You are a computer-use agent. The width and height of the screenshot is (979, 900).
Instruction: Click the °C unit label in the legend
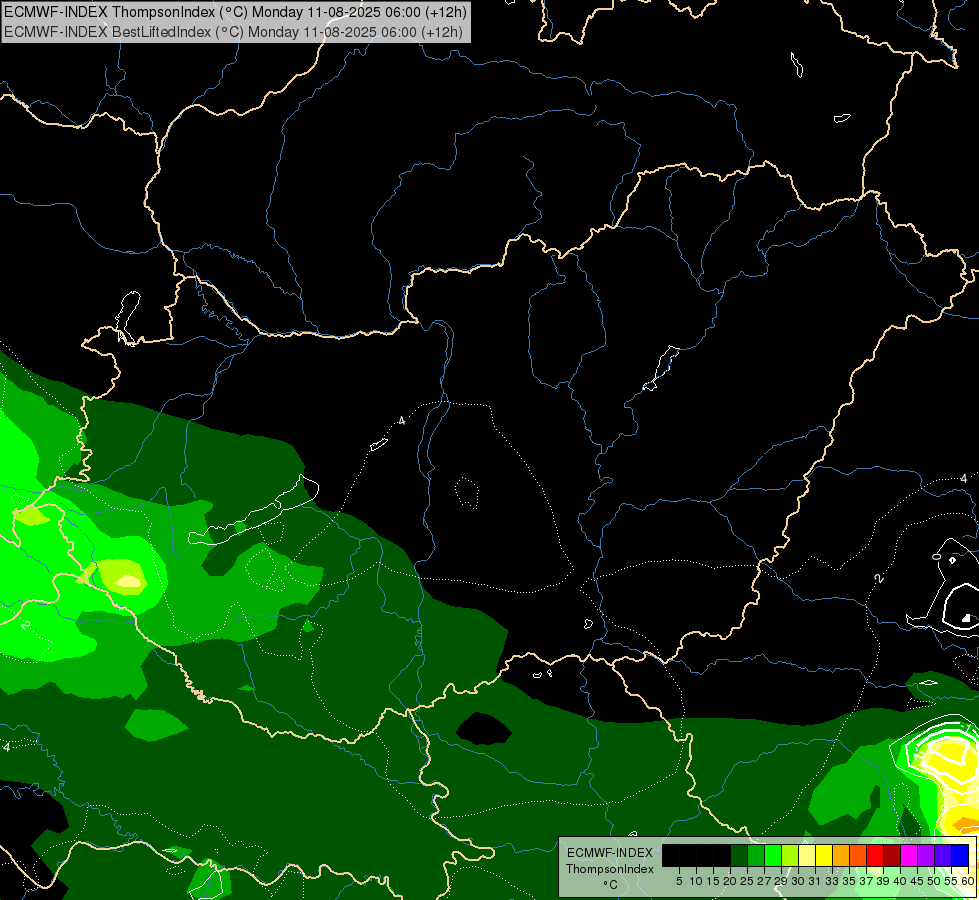(610, 885)
